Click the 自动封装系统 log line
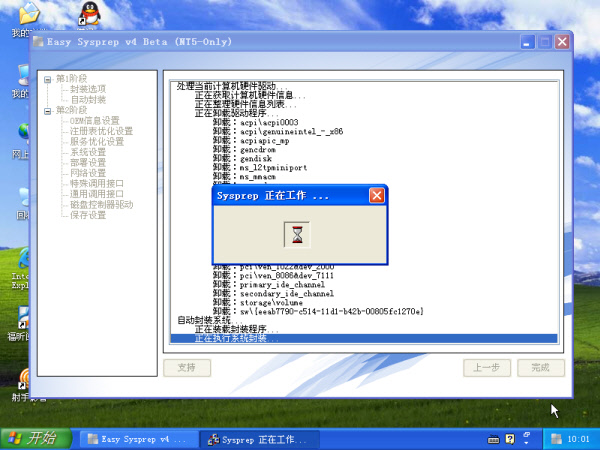The width and height of the screenshot is (600, 450). (x=210, y=320)
